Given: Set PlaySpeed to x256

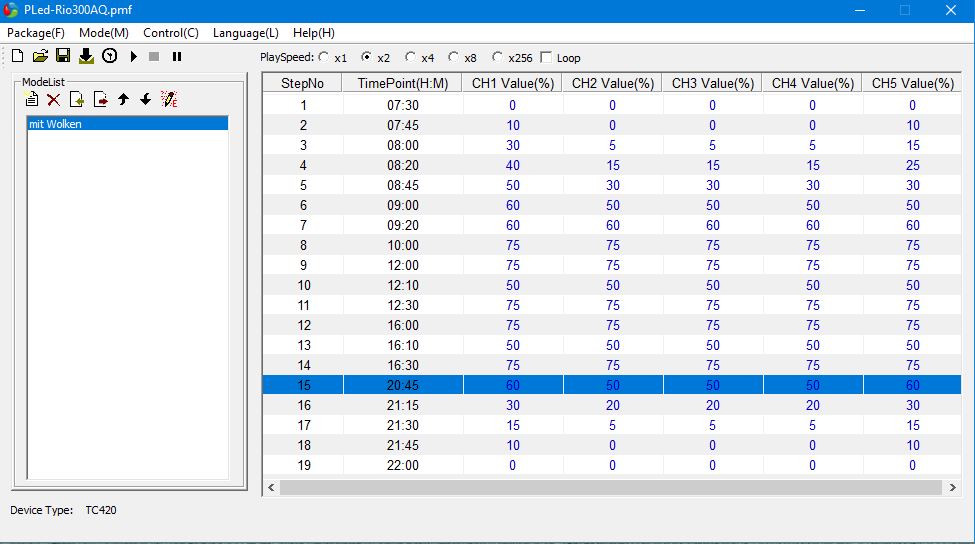Looking at the screenshot, I should click(x=497, y=57).
